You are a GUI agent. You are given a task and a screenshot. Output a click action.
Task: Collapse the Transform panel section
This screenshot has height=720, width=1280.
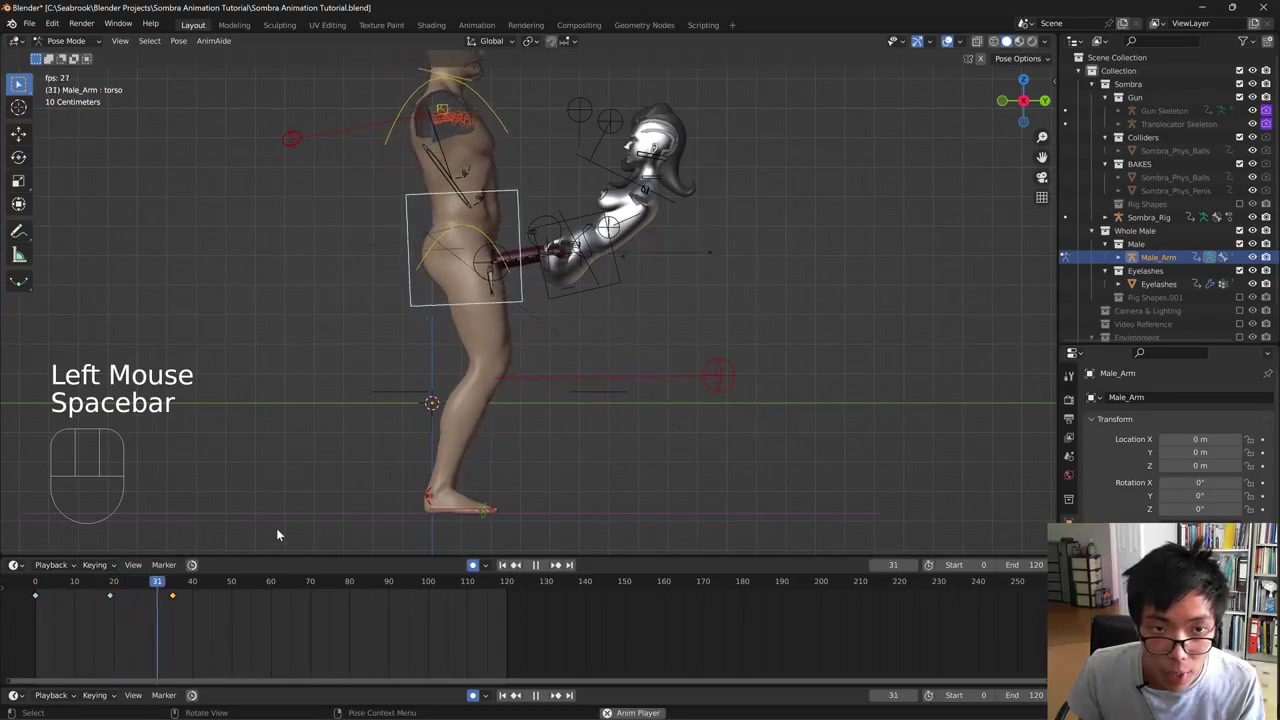(x=1113, y=419)
